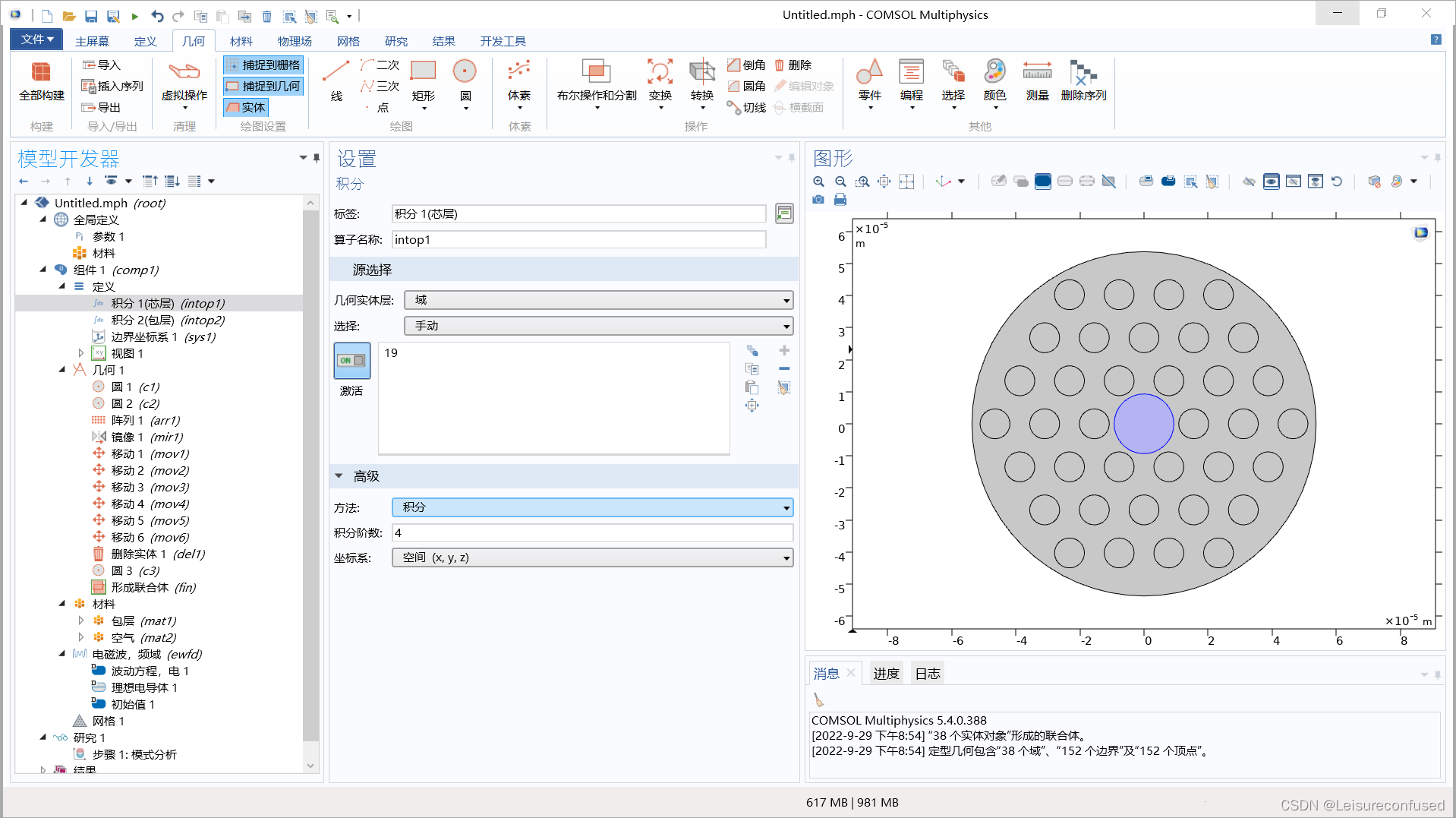1456x818 pixels.
Task: Click the 导出 export button
Action: point(102,108)
